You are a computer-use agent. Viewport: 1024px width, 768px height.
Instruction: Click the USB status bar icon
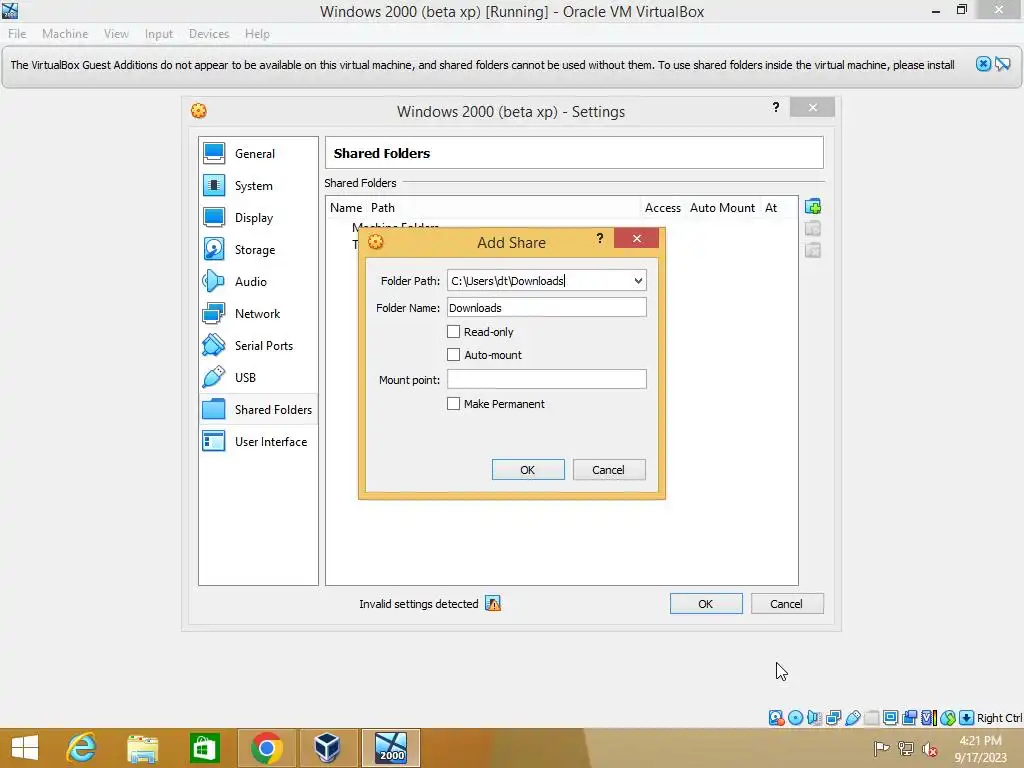pos(852,718)
